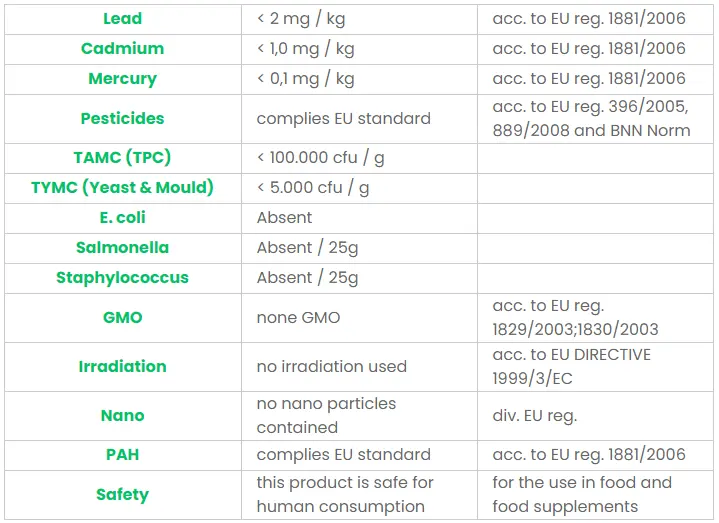The image size is (719, 523).
Task: Click 'none GMO' value cell
Action: [298, 317]
